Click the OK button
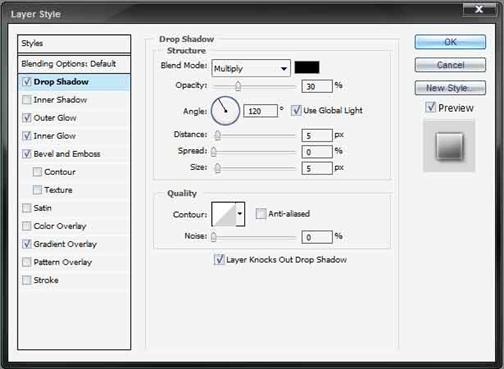 pyautogui.click(x=450, y=42)
